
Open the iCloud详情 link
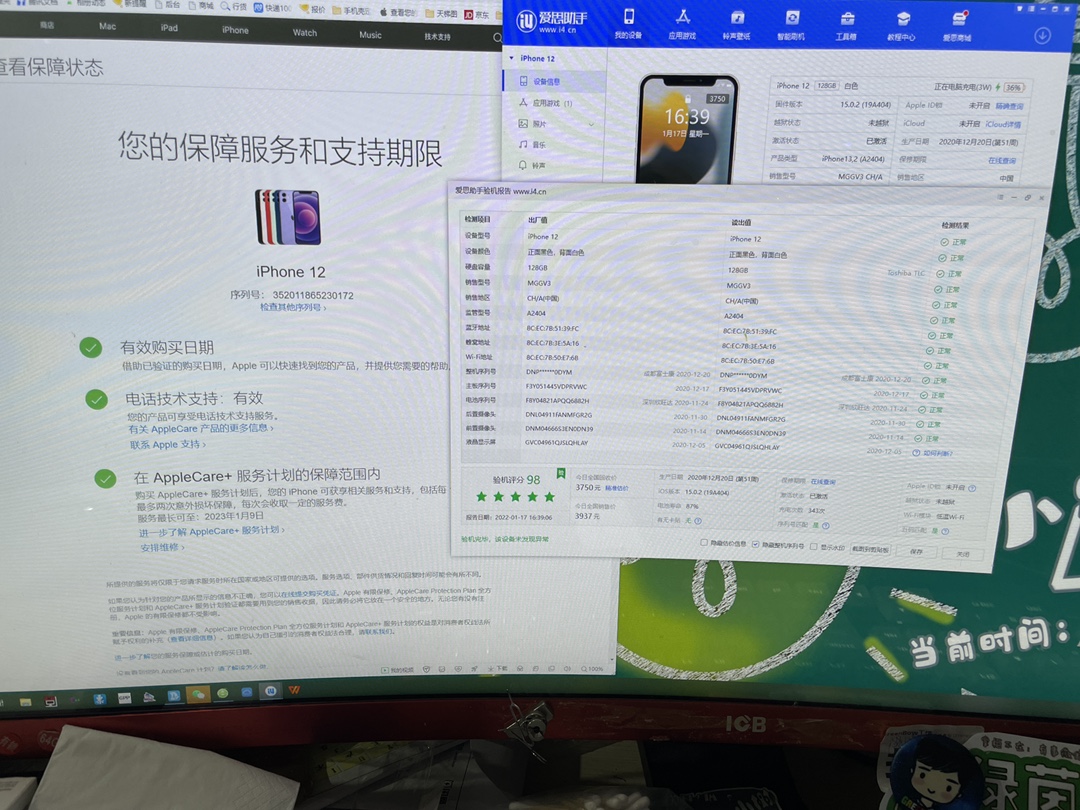[1003, 125]
